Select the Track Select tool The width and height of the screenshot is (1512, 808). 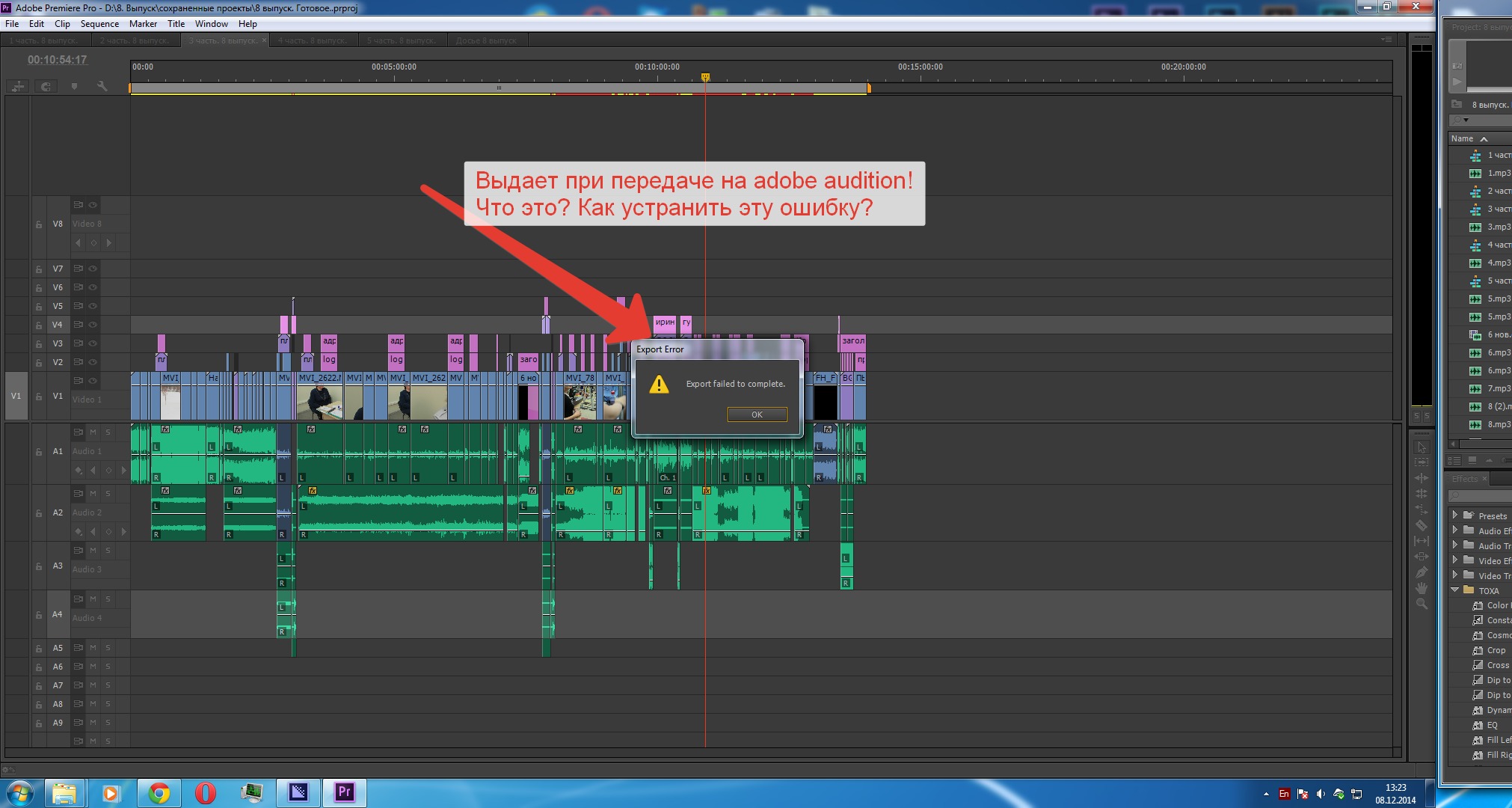pyautogui.click(x=1422, y=462)
